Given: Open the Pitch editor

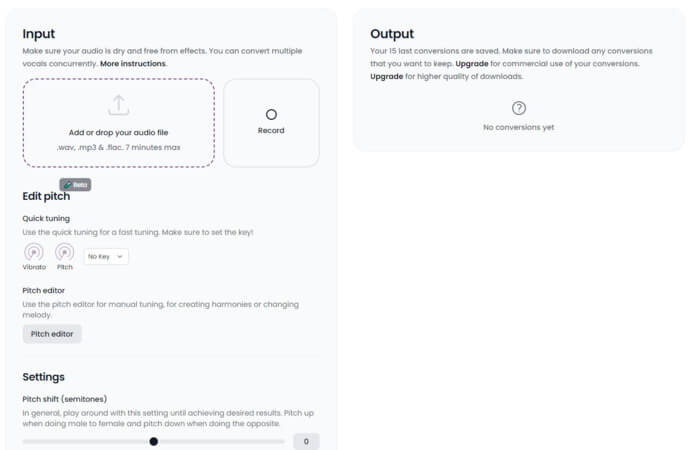Looking at the screenshot, I should [x=52, y=333].
